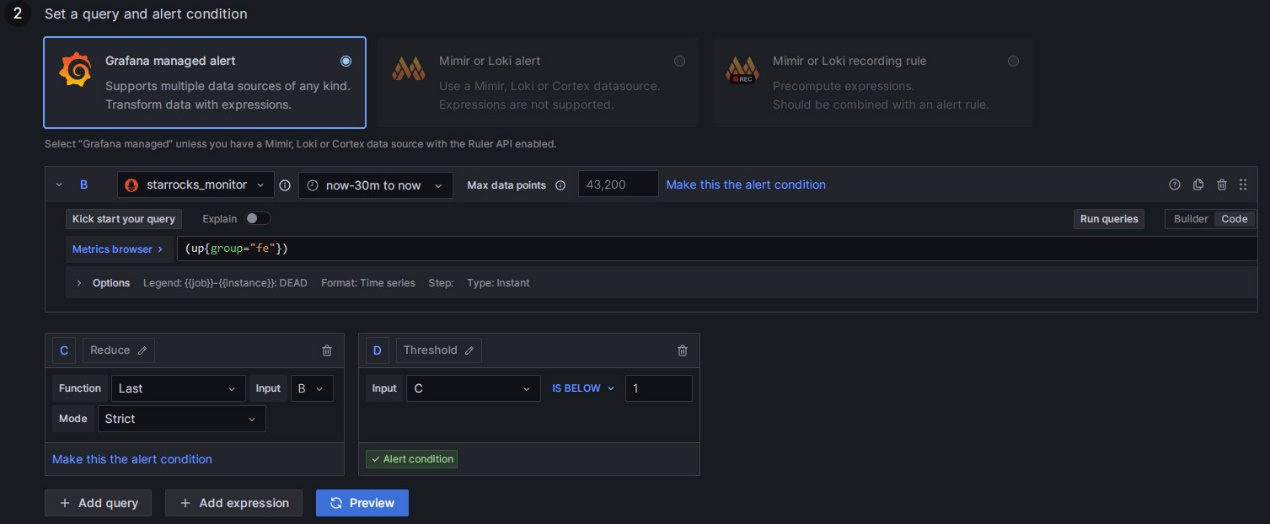Switch to Code query editor mode
Viewport: 1270px width, 524px height.
tap(1234, 219)
